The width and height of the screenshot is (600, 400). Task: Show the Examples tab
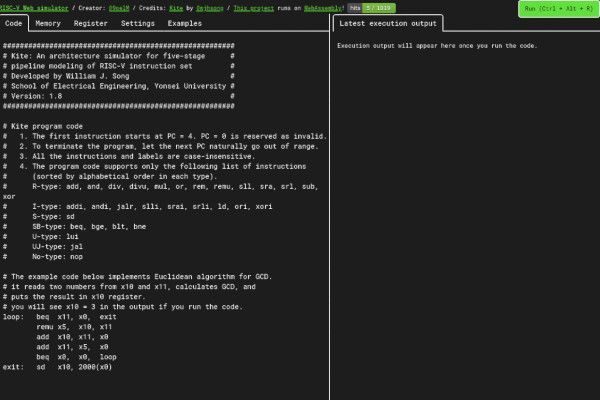coord(184,21)
